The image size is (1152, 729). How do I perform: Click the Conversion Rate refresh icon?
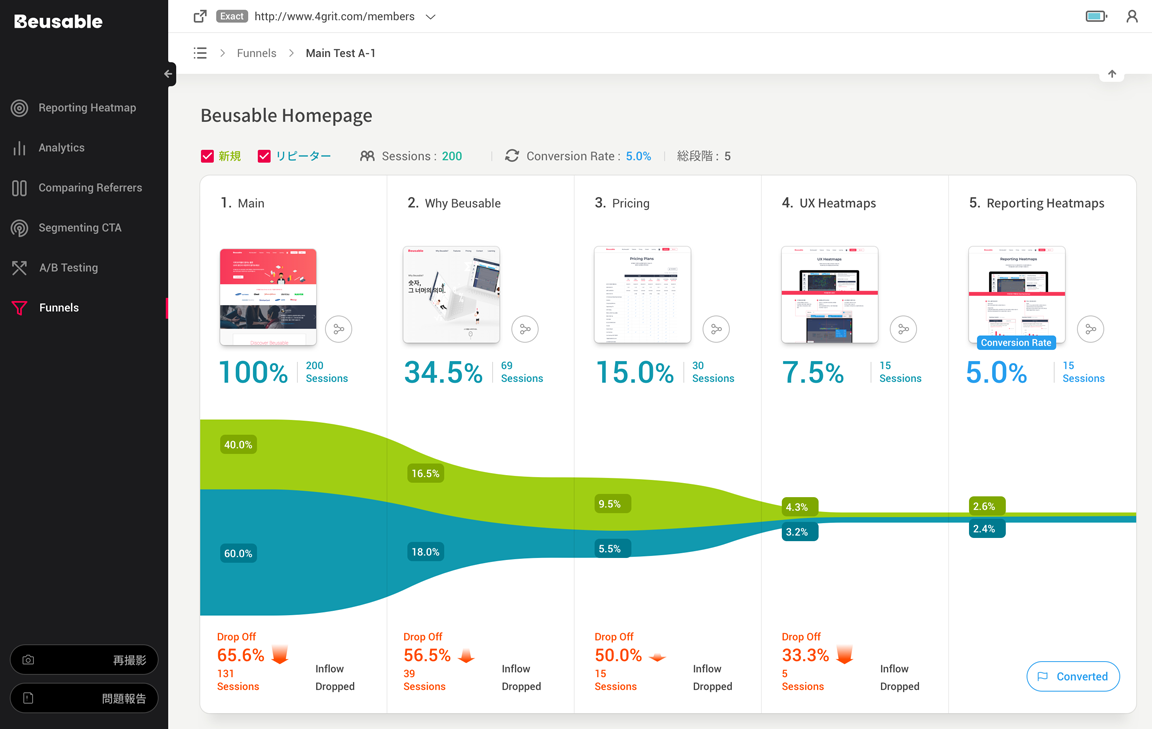pos(512,156)
